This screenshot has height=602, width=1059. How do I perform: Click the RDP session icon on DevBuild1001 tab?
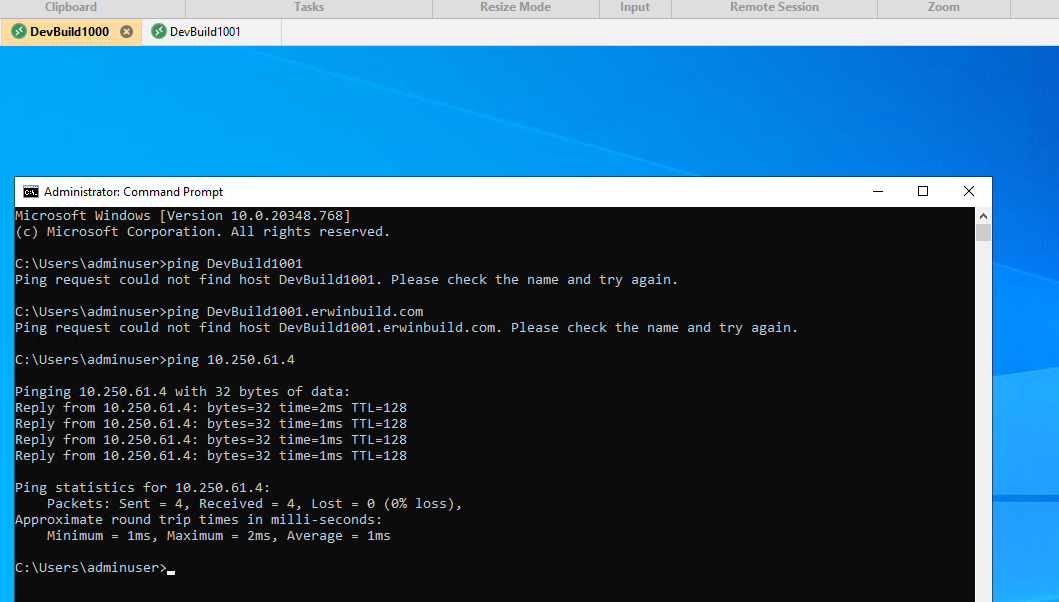156,31
